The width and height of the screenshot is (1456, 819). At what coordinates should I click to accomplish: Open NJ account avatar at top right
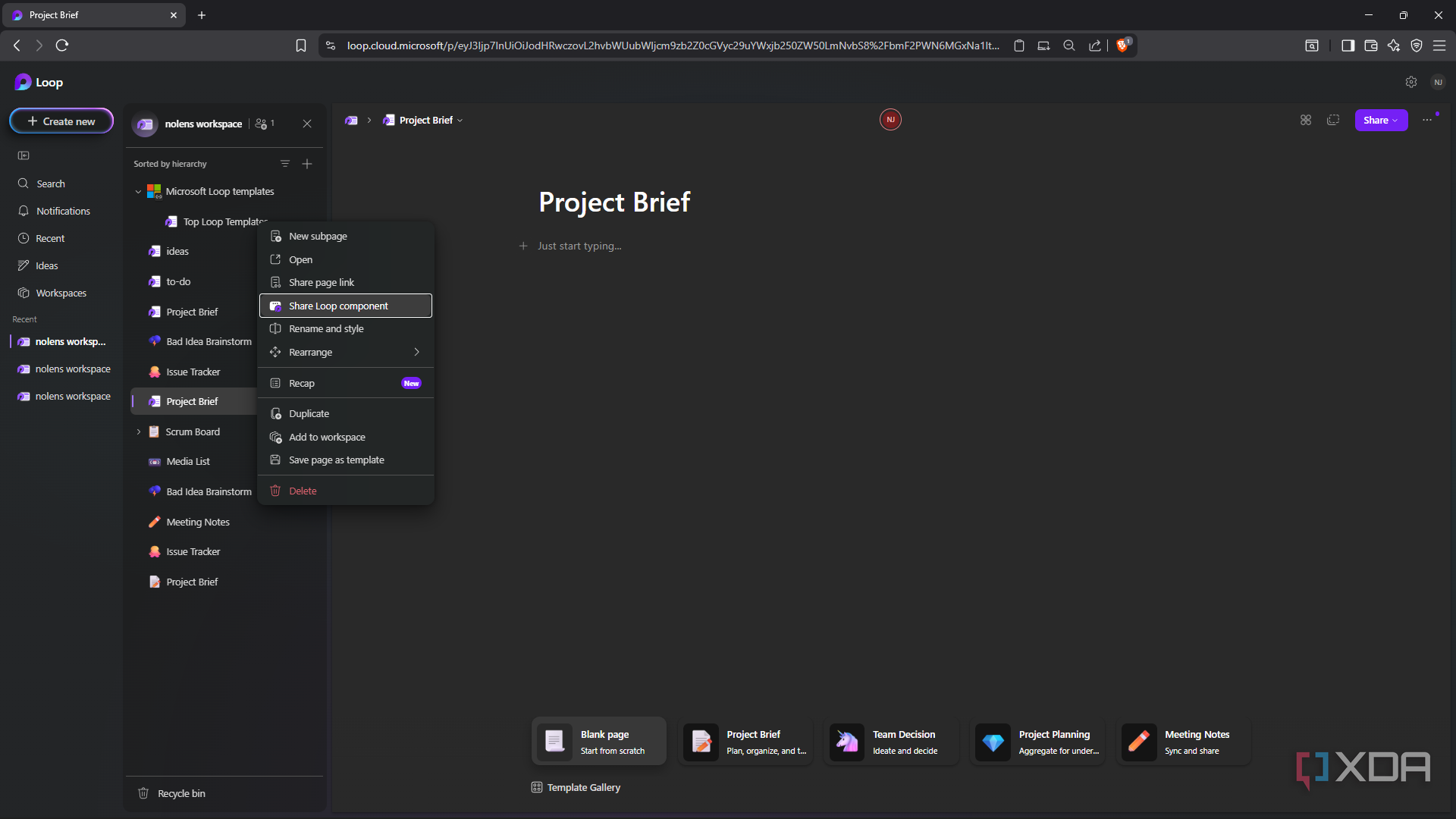(1438, 82)
